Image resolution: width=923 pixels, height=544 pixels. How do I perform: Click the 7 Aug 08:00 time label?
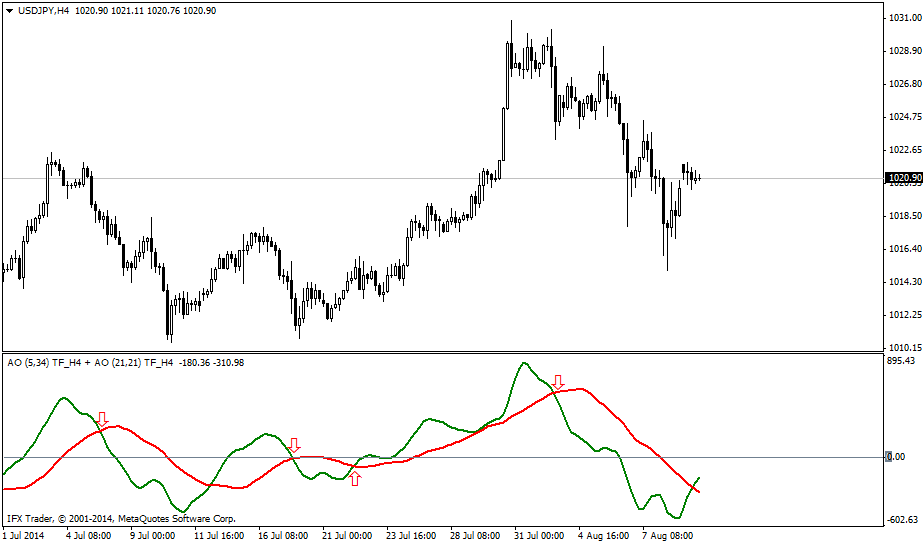(x=667, y=536)
